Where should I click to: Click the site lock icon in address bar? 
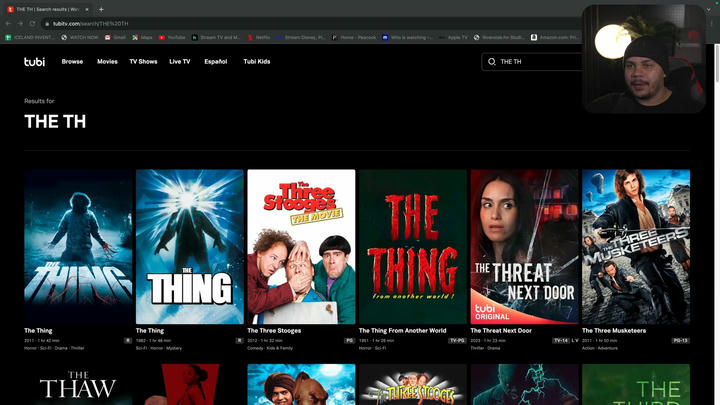pyautogui.click(x=47, y=23)
